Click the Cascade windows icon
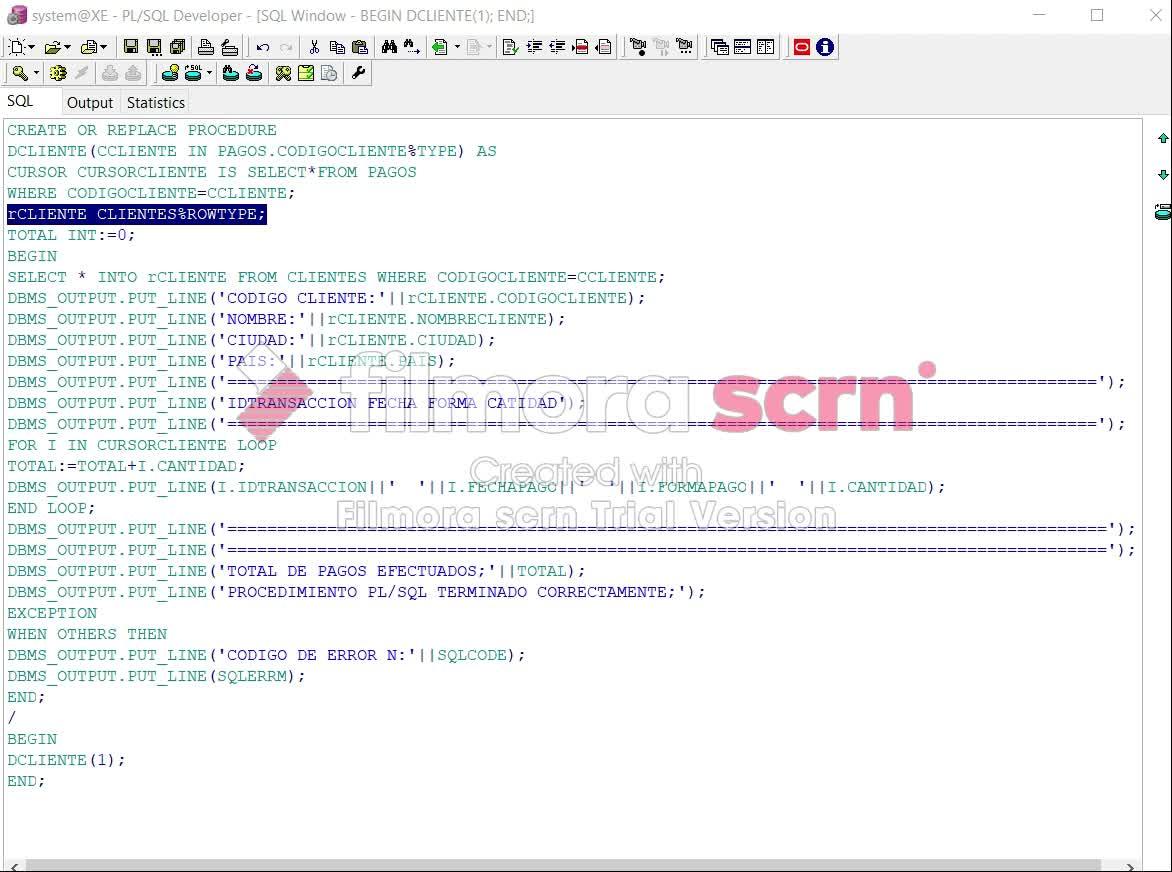This screenshot has width=1172, height=872. click(719, 47)
